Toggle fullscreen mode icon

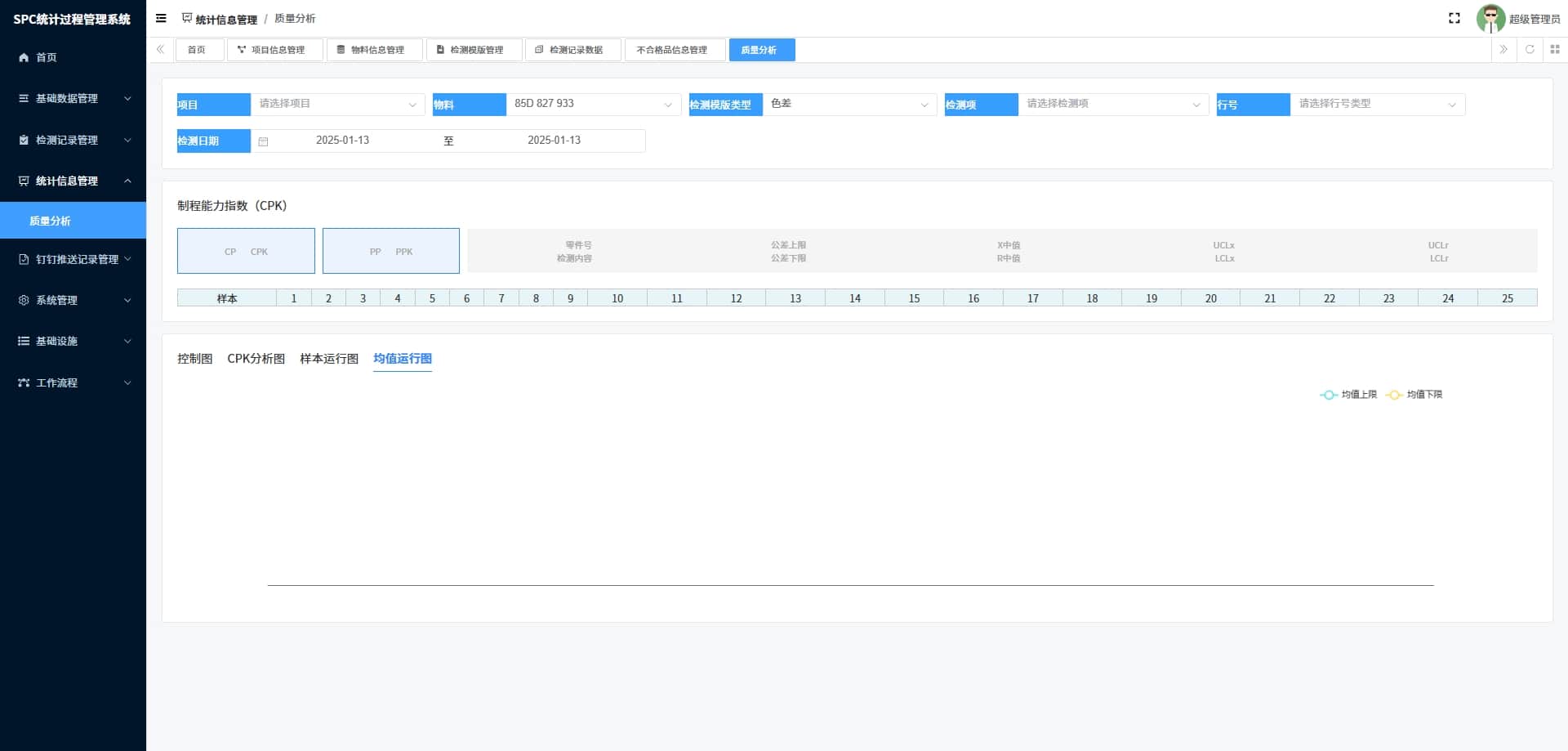(x=1454, y=18)
